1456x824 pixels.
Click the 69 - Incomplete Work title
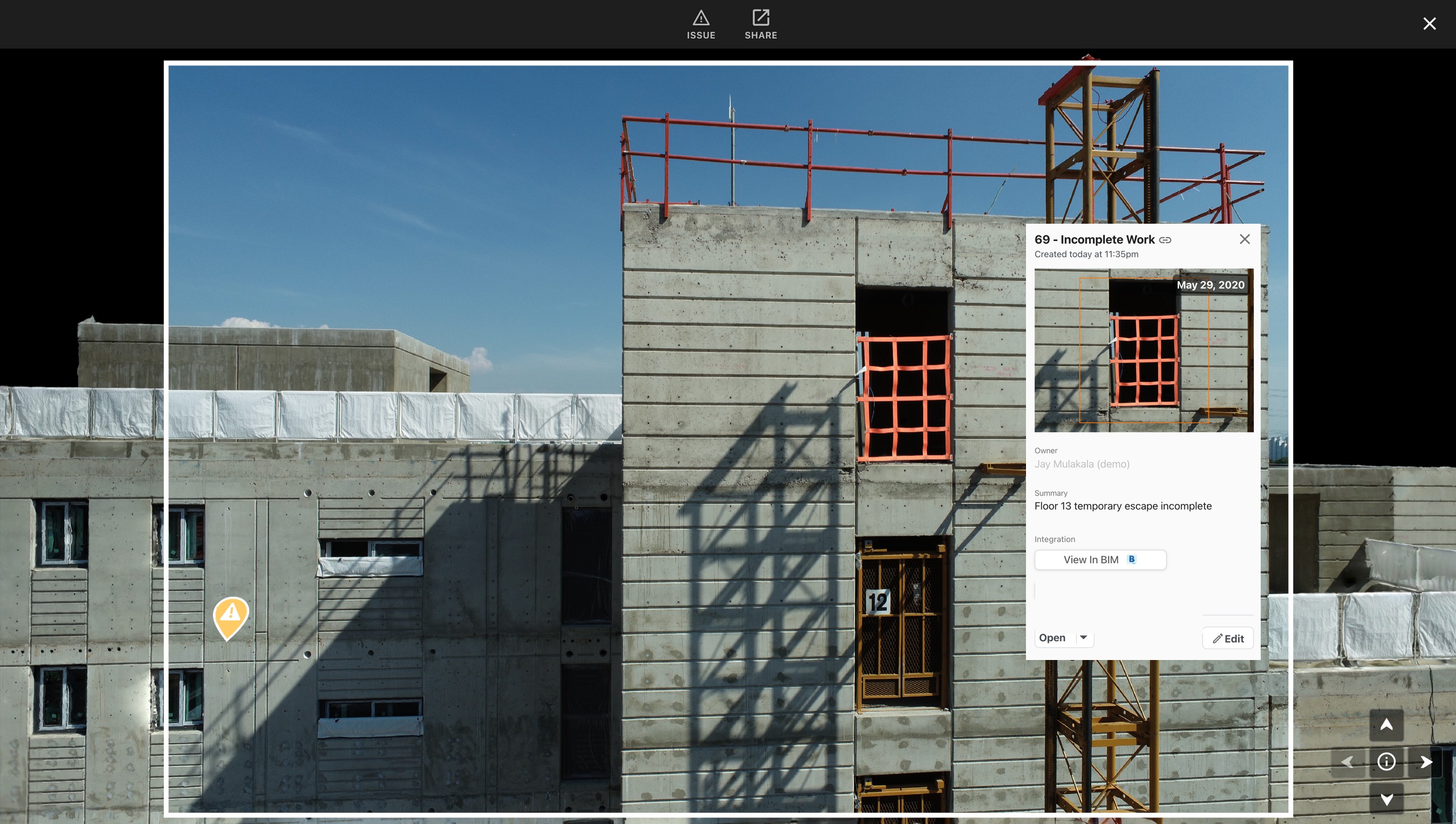tap(1094, 239)
